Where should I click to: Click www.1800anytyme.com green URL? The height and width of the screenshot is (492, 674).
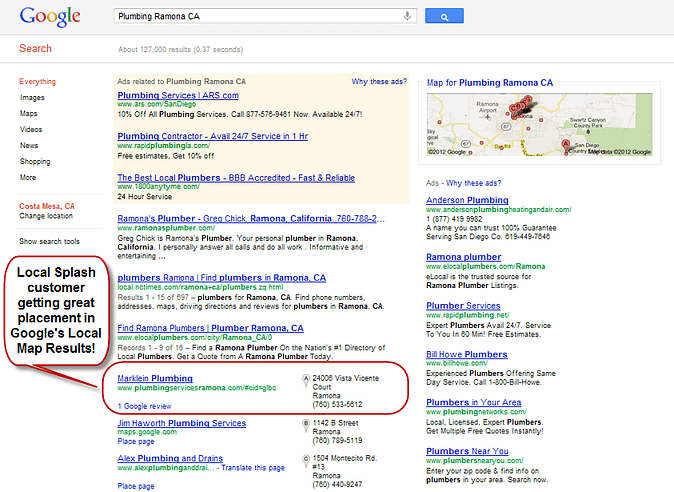tap(159, 186)
